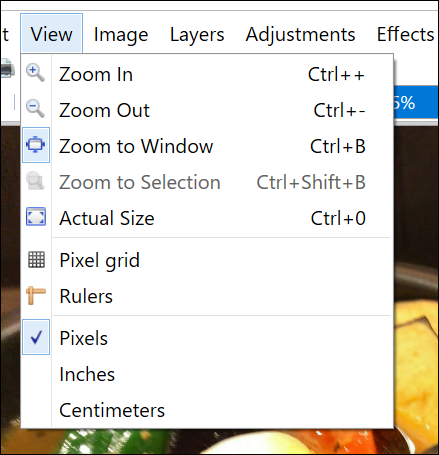Select Zoom Out Ctrl+- entry
The height and width of the screenshot is (455, 439).
coord(207,109)
